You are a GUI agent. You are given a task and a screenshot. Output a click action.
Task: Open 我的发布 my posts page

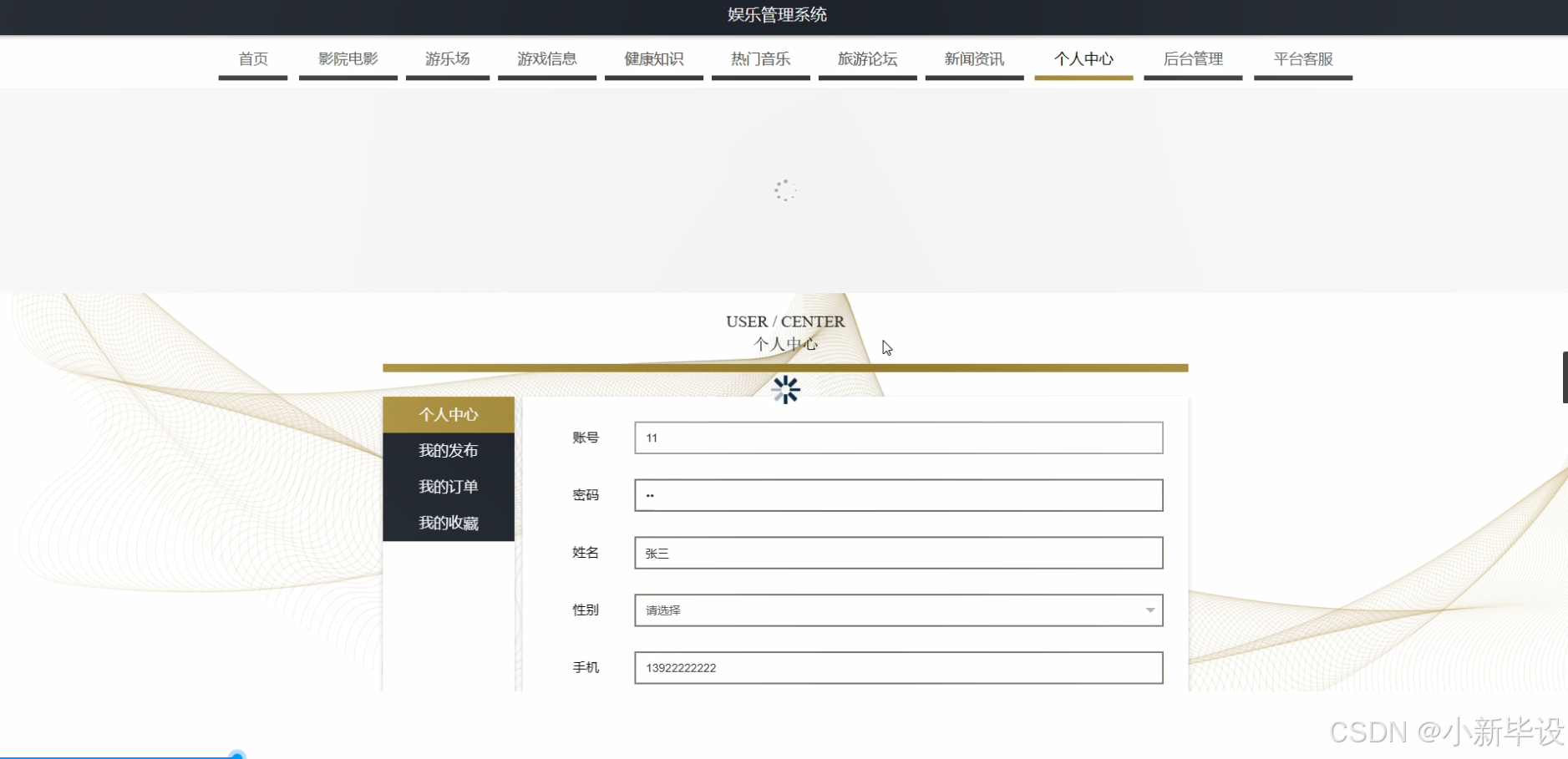tap(448, 450)
